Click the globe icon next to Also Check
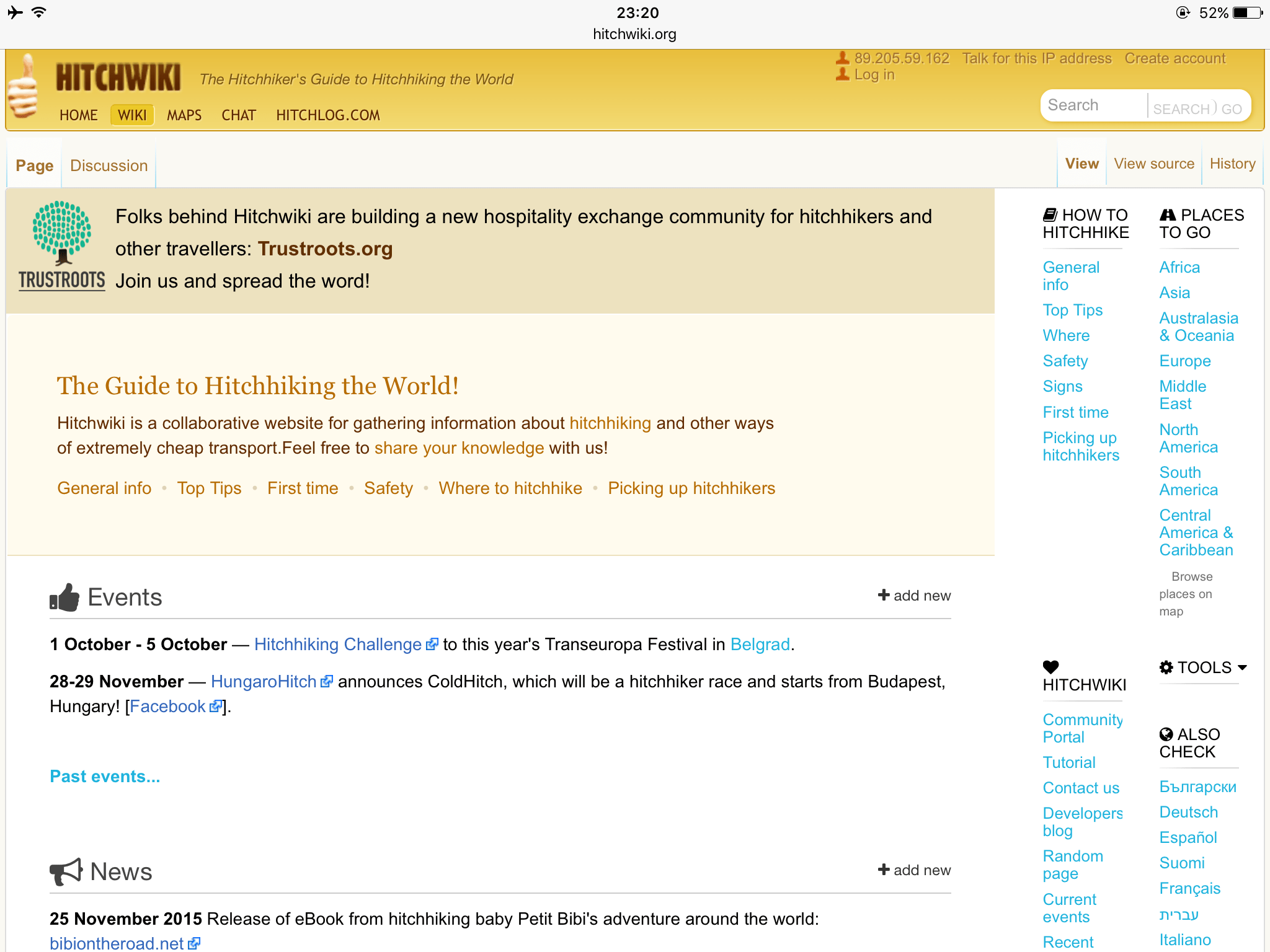 (x=1166, y=734)
